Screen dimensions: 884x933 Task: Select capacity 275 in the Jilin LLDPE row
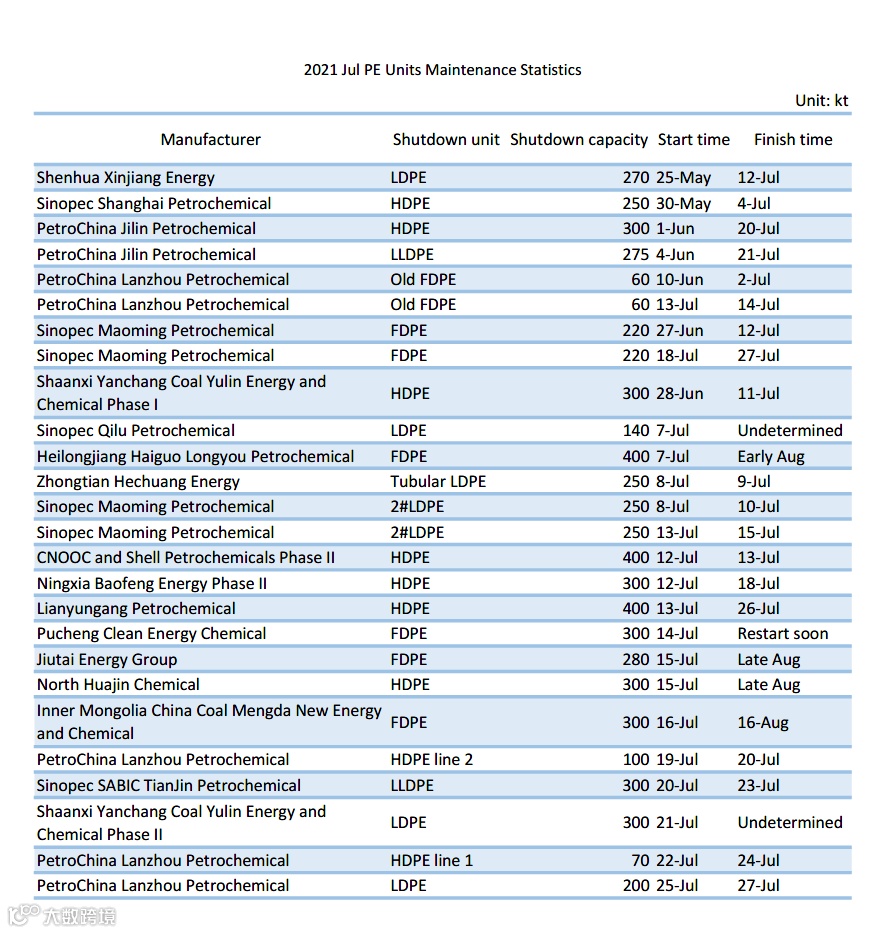pyautogui.click(x=635, y=255)
